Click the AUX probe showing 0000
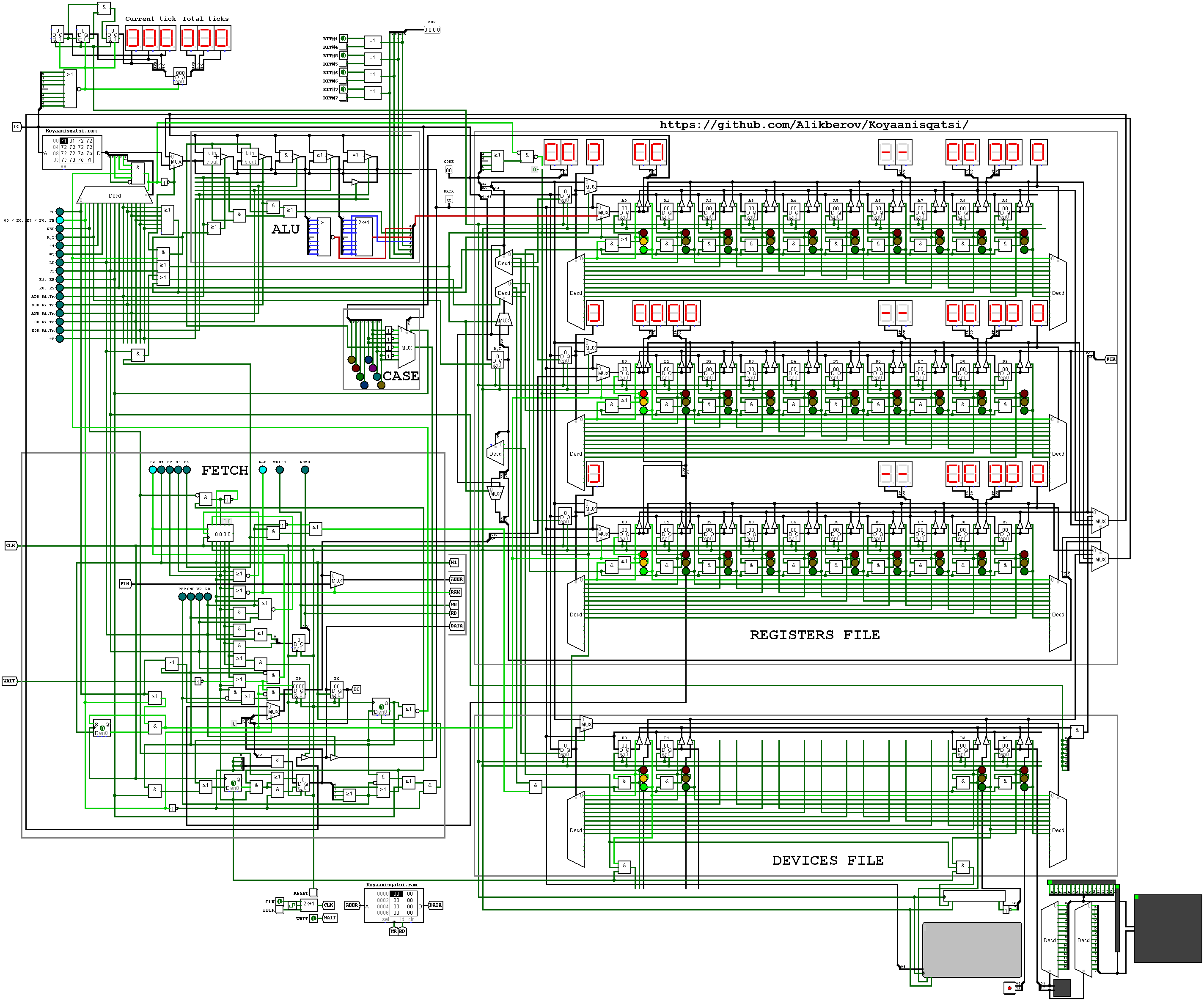The image size is (1204, 1001). [x=432, y=30]
